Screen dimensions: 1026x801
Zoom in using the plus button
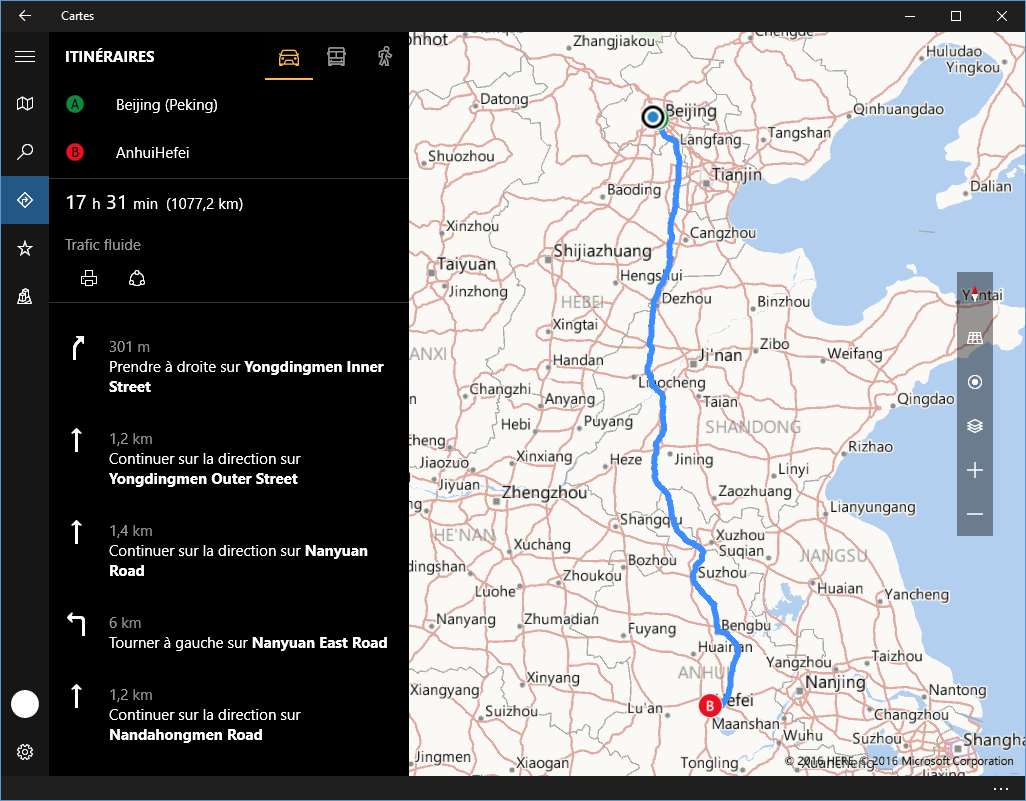975,471
